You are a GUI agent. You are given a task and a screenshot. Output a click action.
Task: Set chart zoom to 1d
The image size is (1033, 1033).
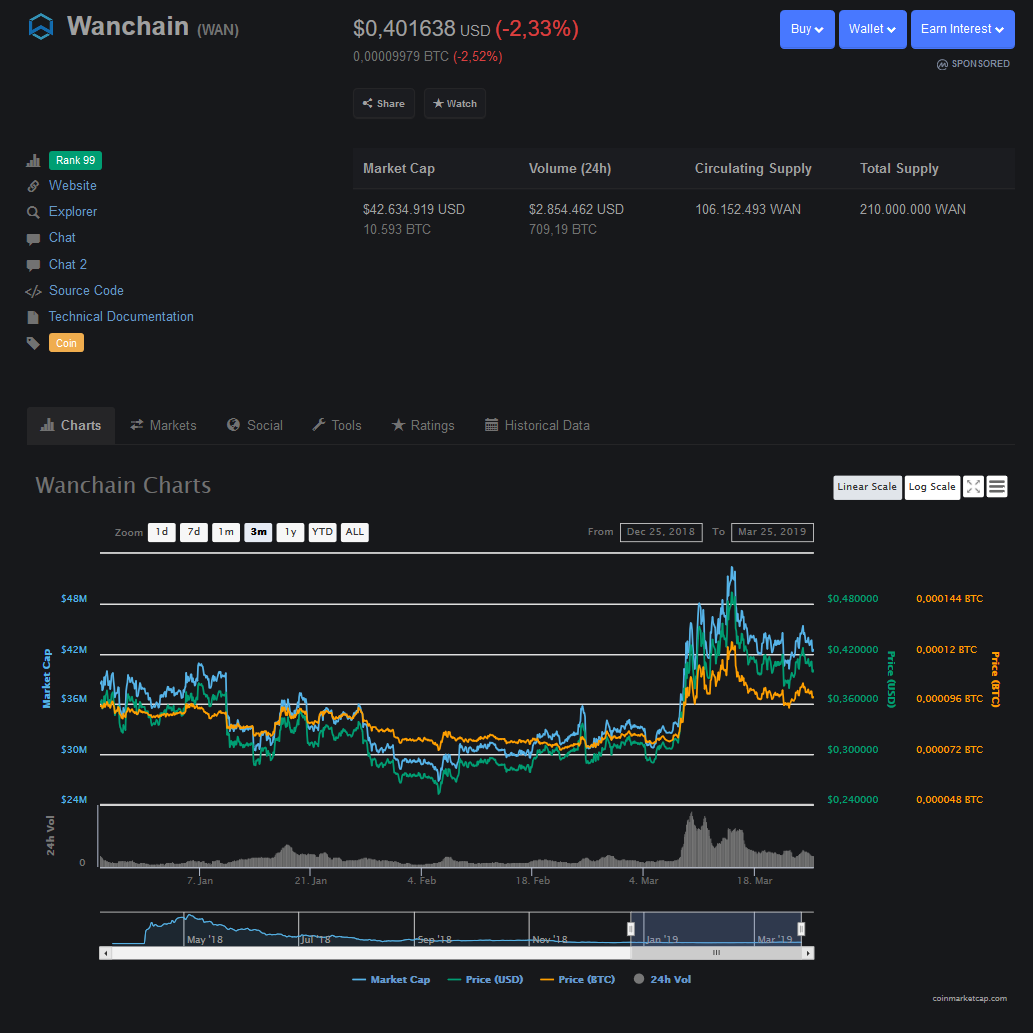[x=162, y=532]
